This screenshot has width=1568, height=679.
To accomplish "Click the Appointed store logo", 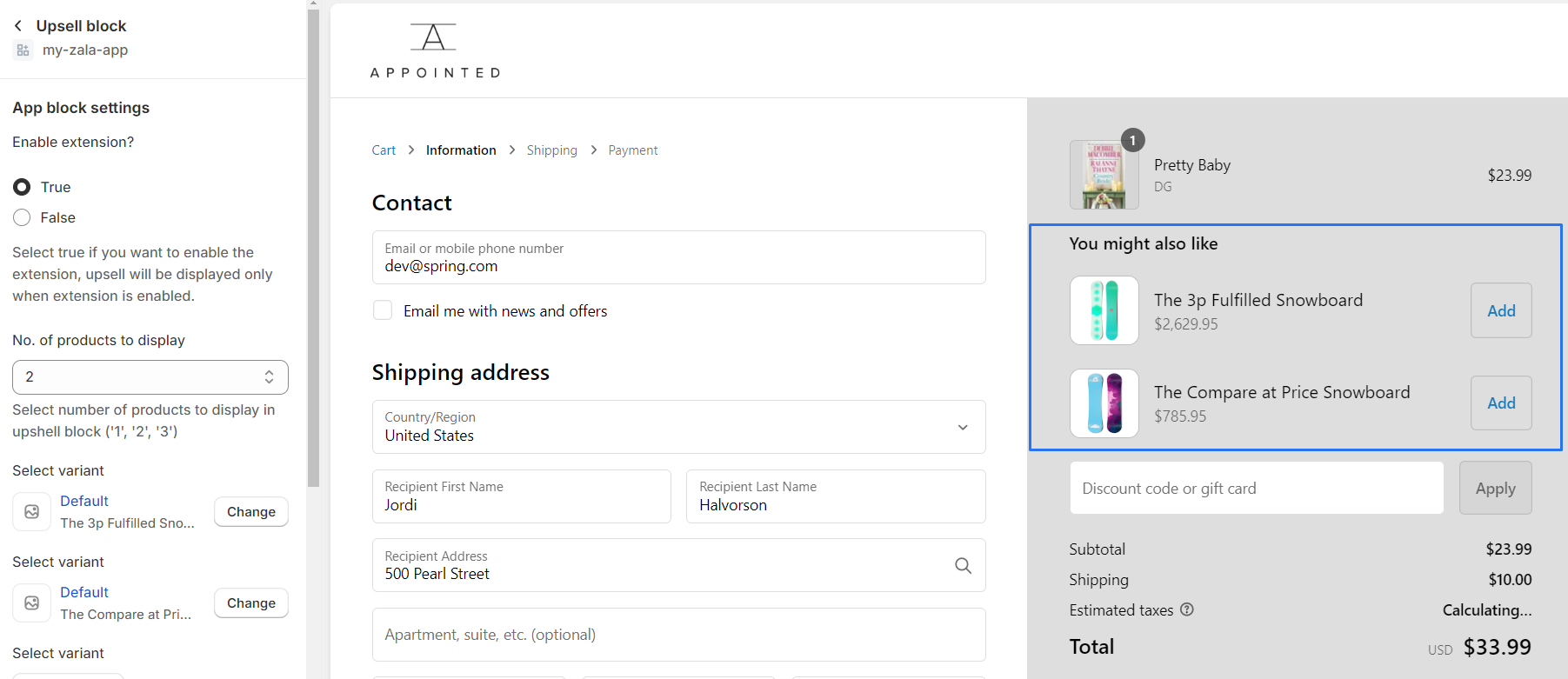I will [x=434, y=50].
